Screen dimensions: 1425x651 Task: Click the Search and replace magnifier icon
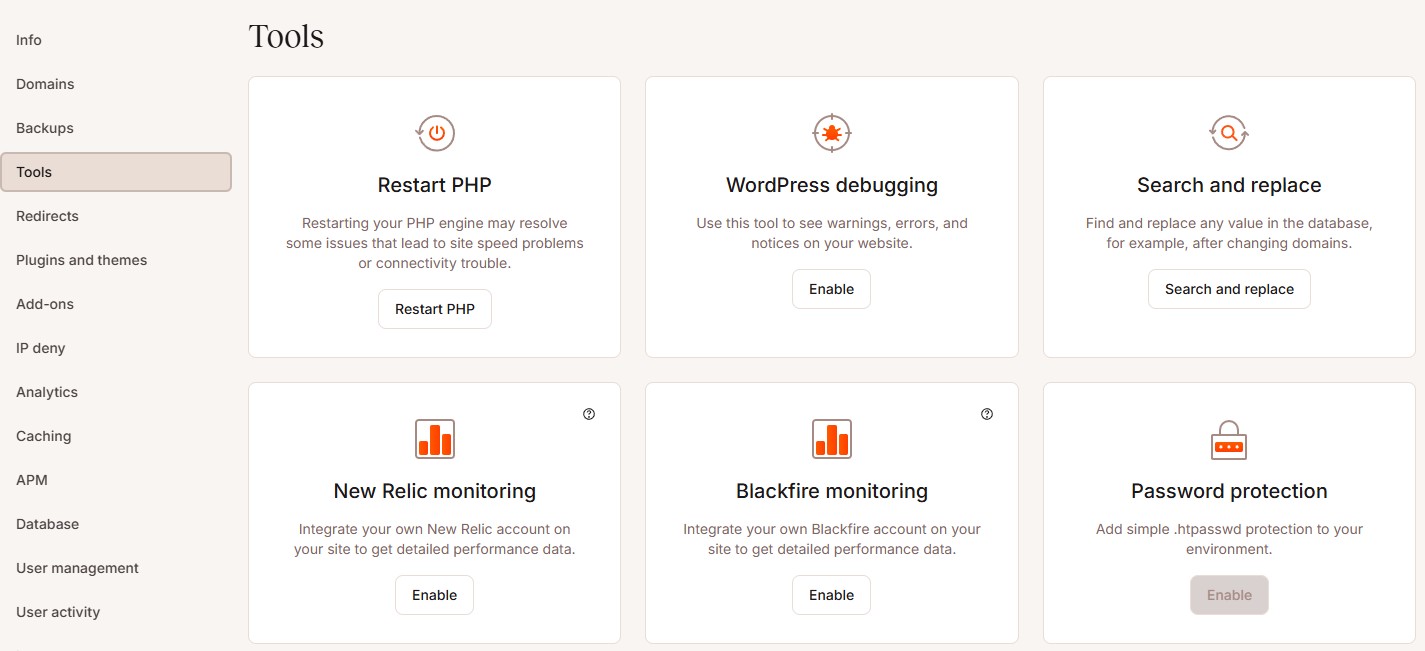tap(1229, 132)
